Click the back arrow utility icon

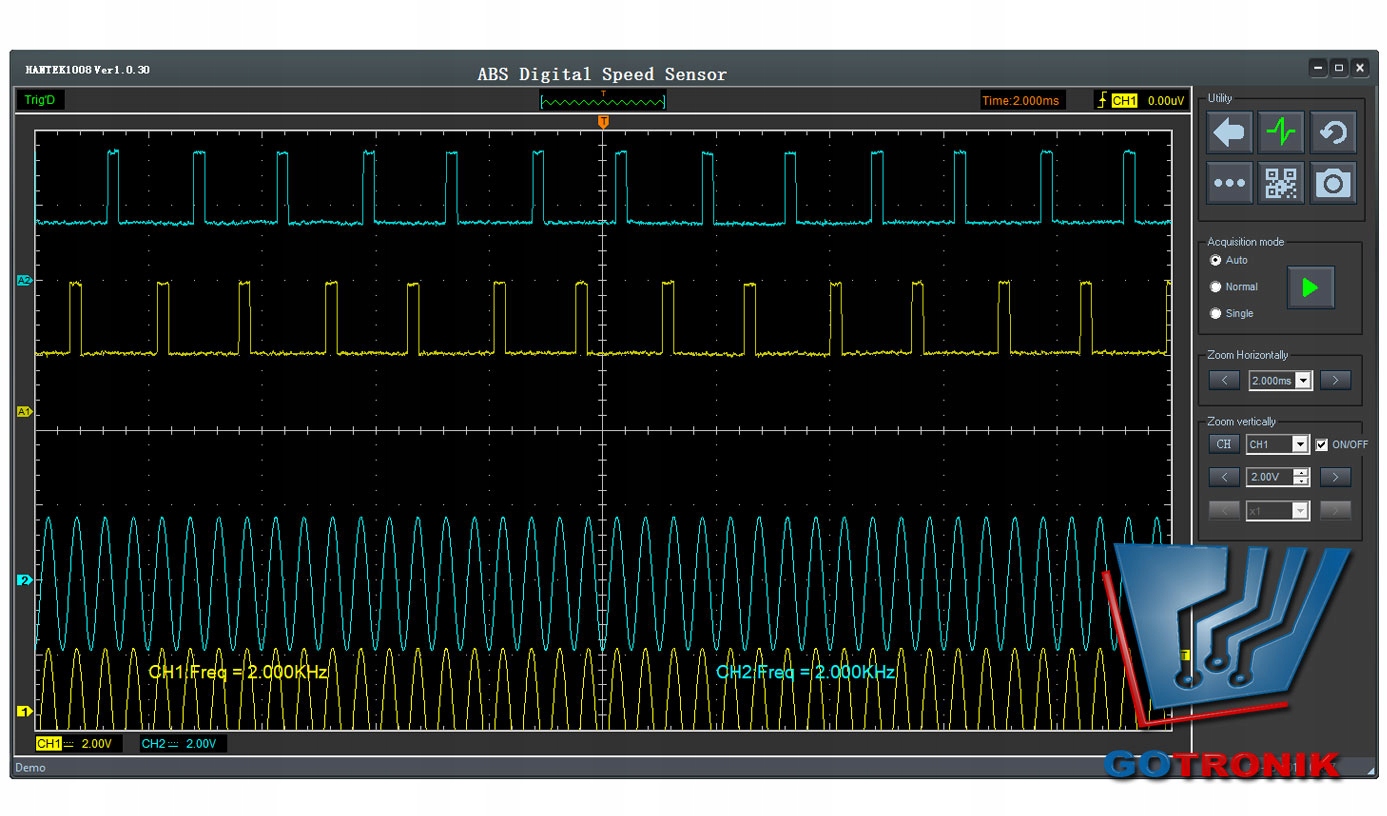(1229, 132)
